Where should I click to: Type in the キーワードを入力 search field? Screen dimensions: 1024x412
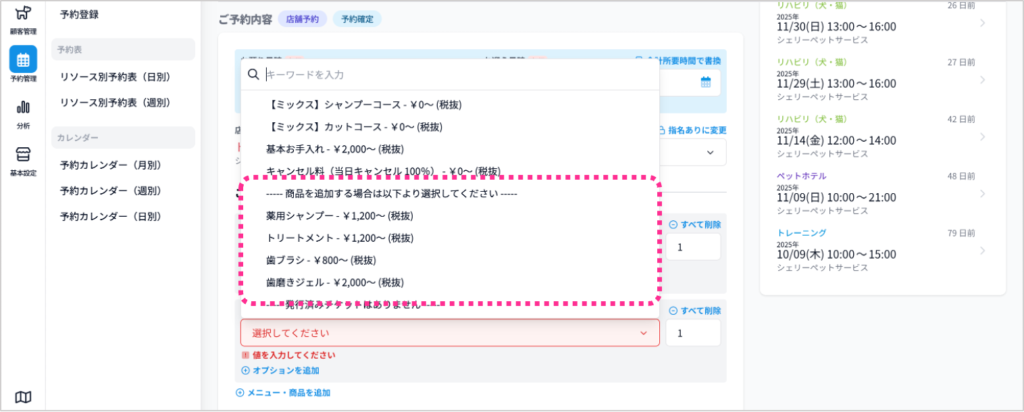point(450,74)
